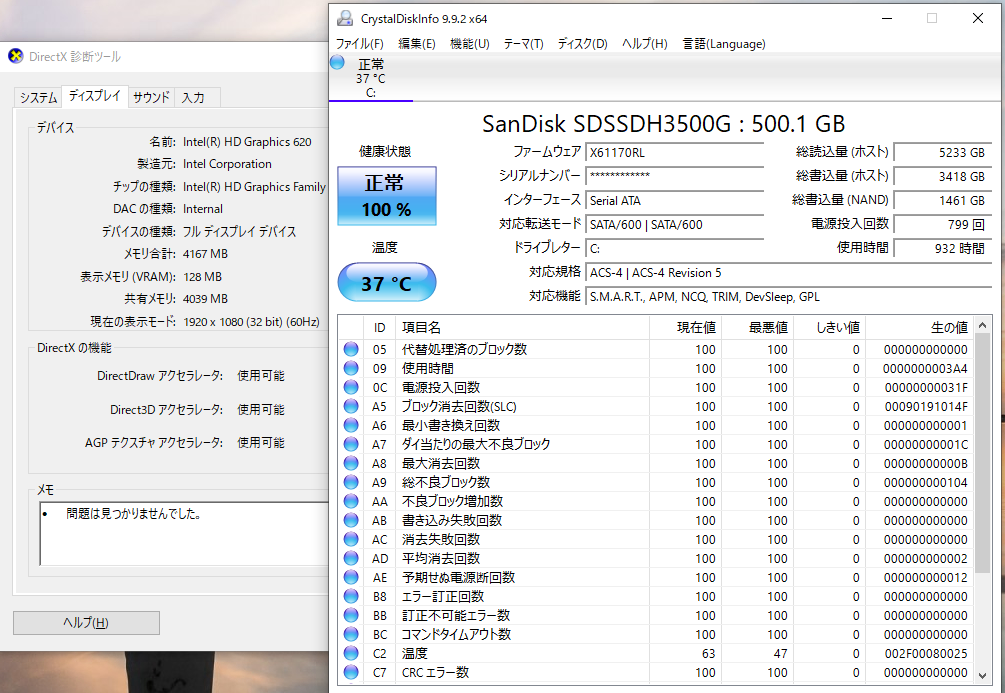Click the status orb of attribute A7 row
1005x693 pixels.
351,444
